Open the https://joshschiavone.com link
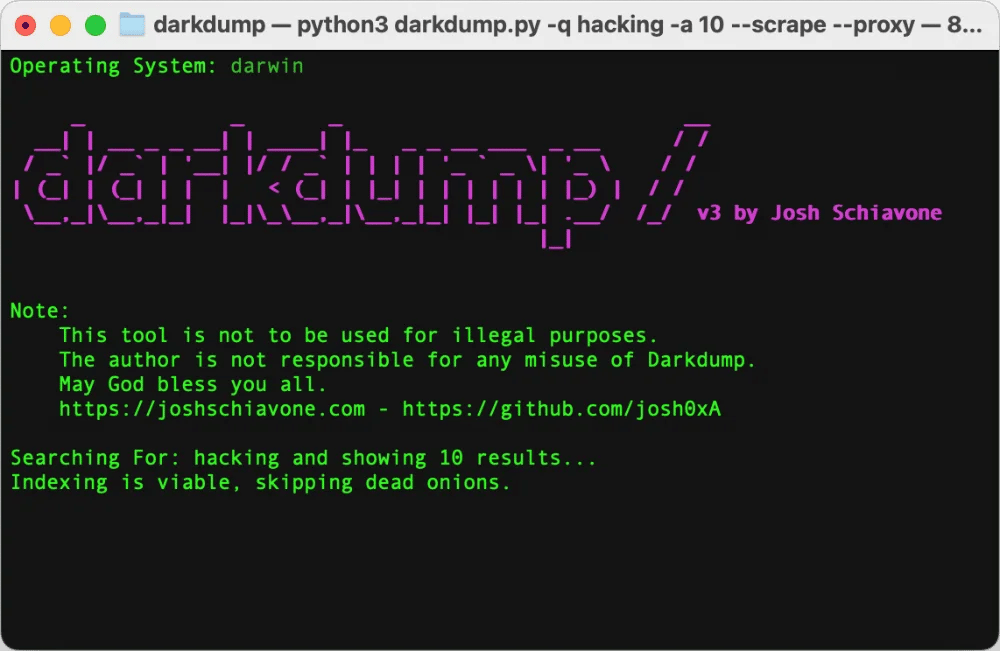This screenshot has height=651, width=1000. tap(212, 409)
